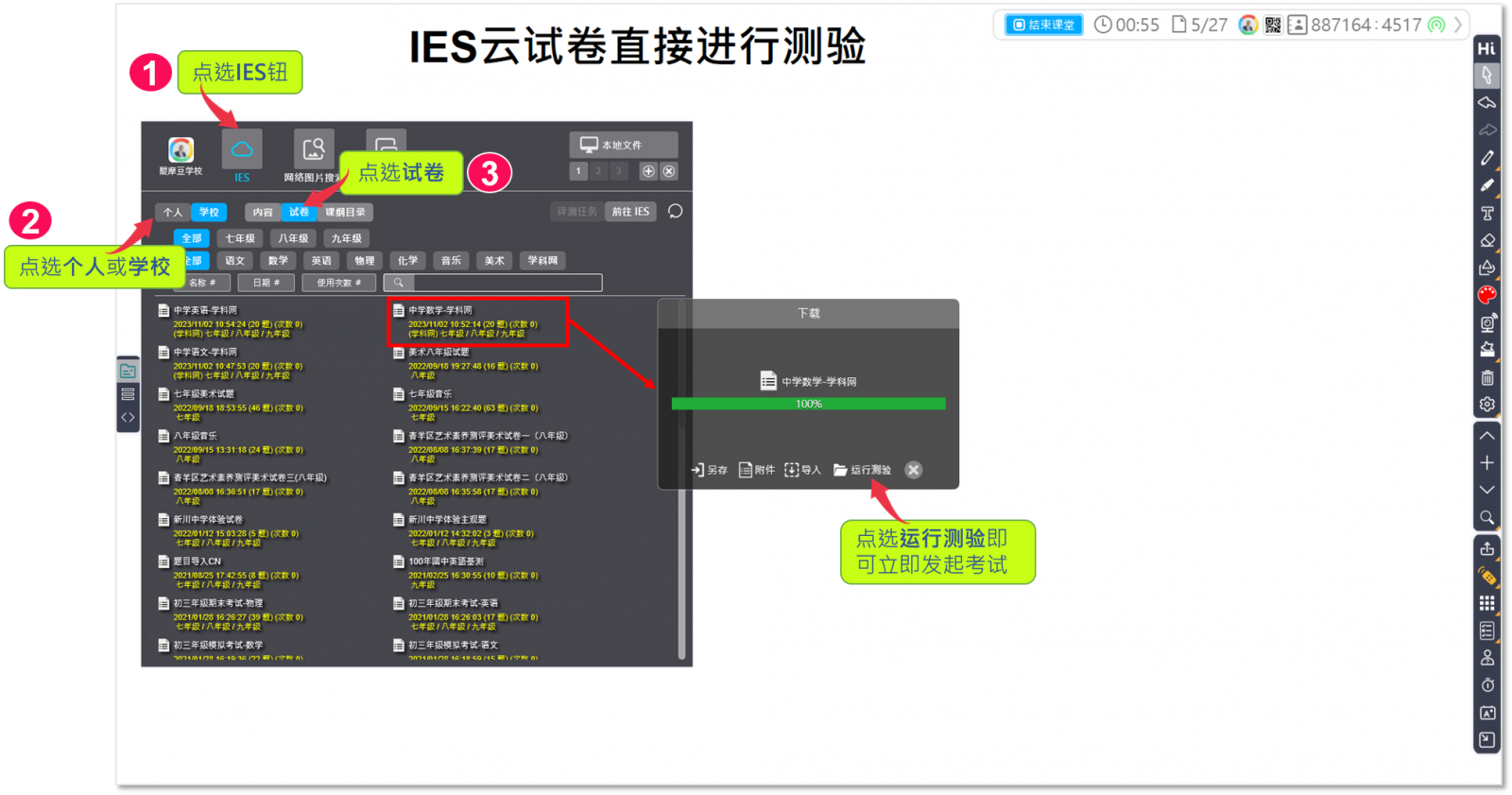
Task: Open the shapes tool
Action: (x=1487, y=268)
